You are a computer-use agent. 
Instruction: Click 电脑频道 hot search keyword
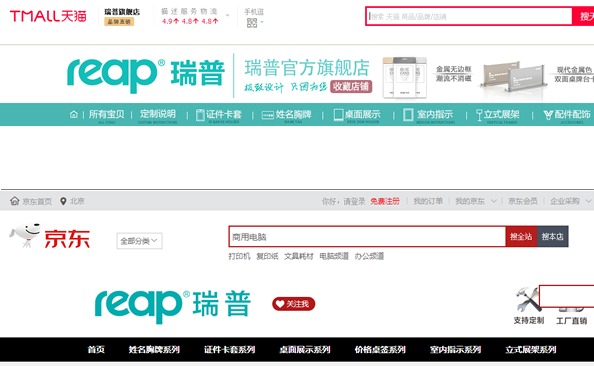pyautogui.click(x=334, y=257)
